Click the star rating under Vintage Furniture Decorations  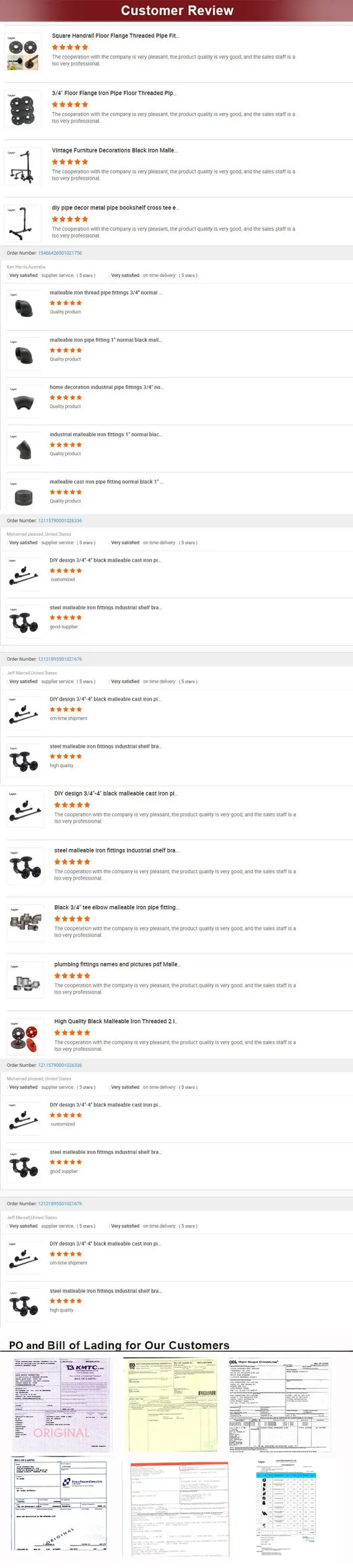(70, 162)
